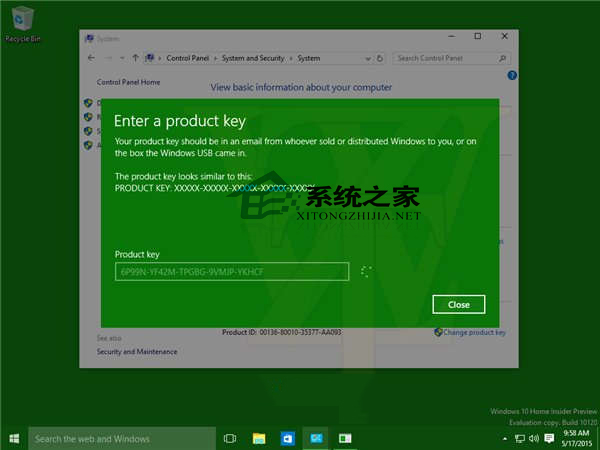Click inside the Product key input field
This screenshot has height=450, width=600.
point(232,272)
